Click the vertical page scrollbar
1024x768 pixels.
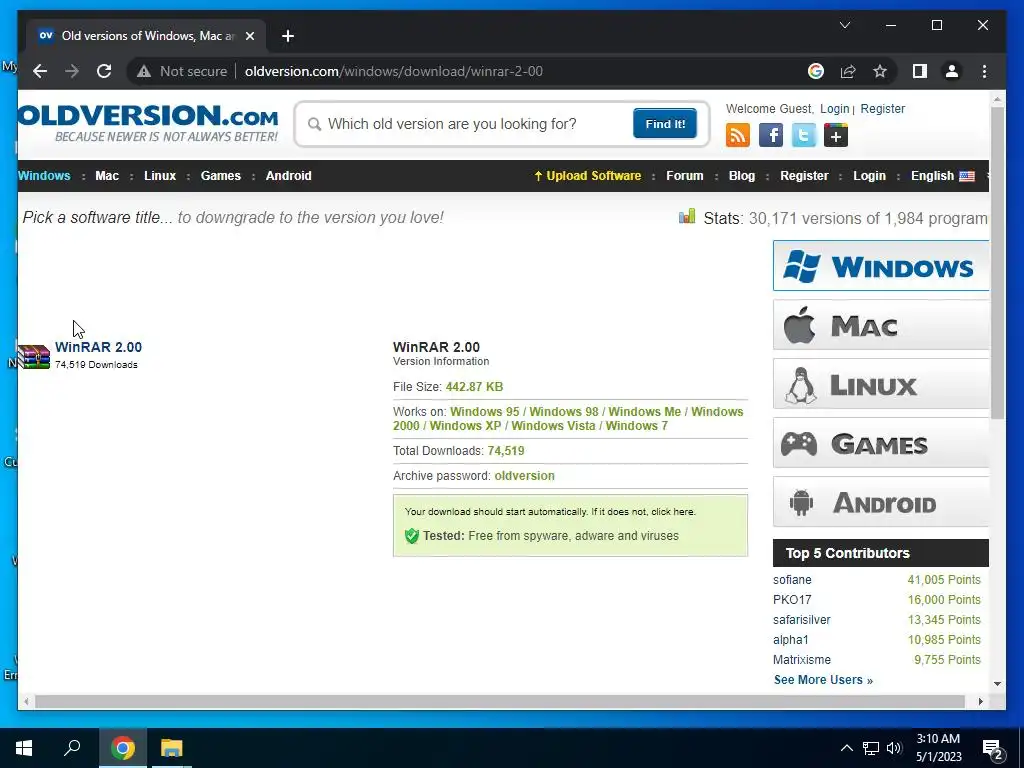click(x=997, y=263)
